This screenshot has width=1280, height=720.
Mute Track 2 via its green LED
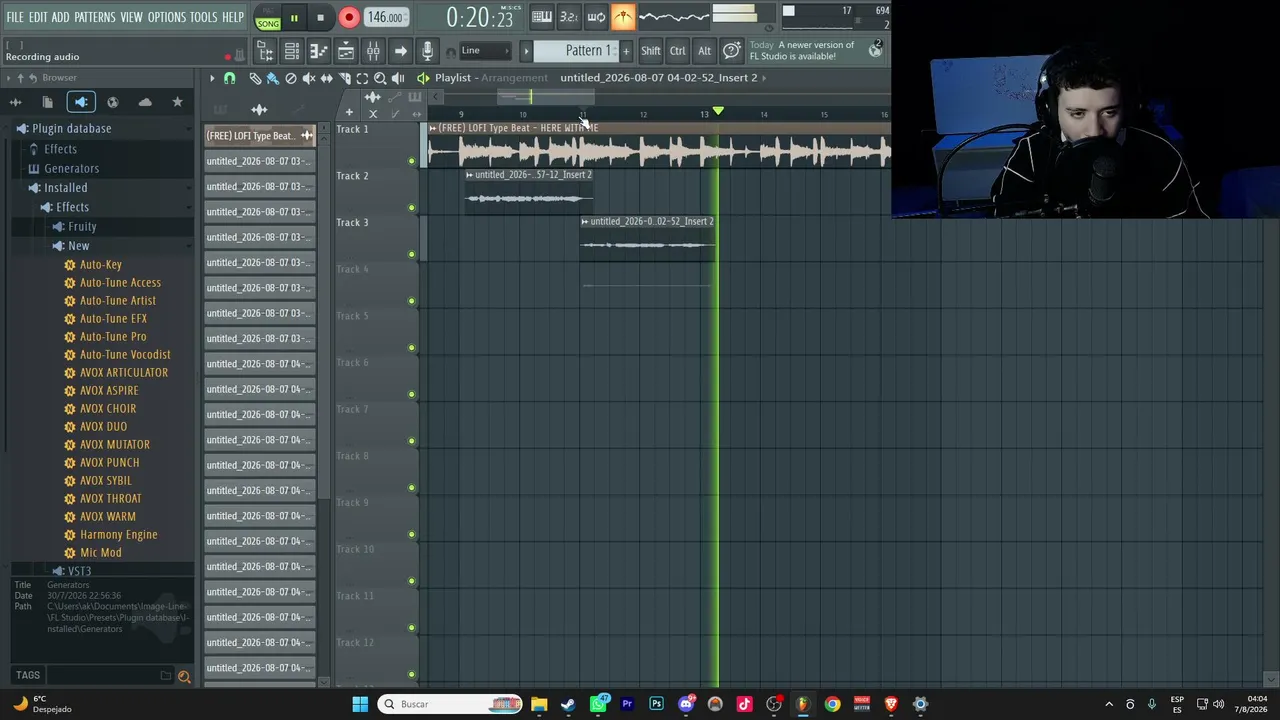tap(411, 208)
